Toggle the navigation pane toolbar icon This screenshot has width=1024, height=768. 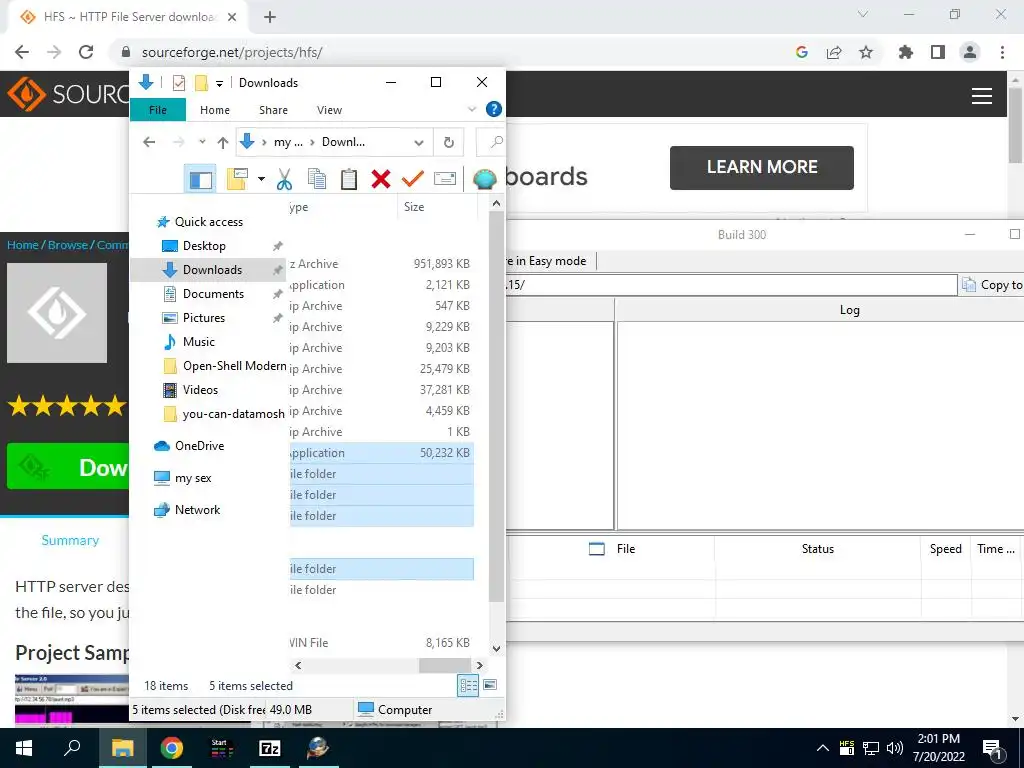click(200, 178)
